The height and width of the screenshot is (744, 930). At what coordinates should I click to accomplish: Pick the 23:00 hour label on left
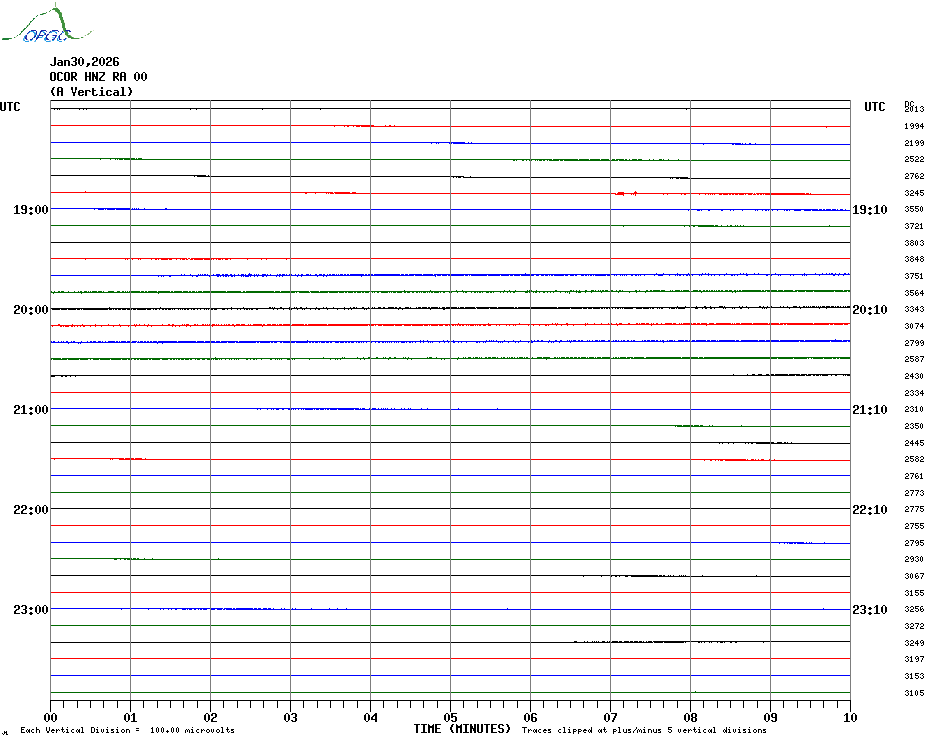(x=31, y=610)
